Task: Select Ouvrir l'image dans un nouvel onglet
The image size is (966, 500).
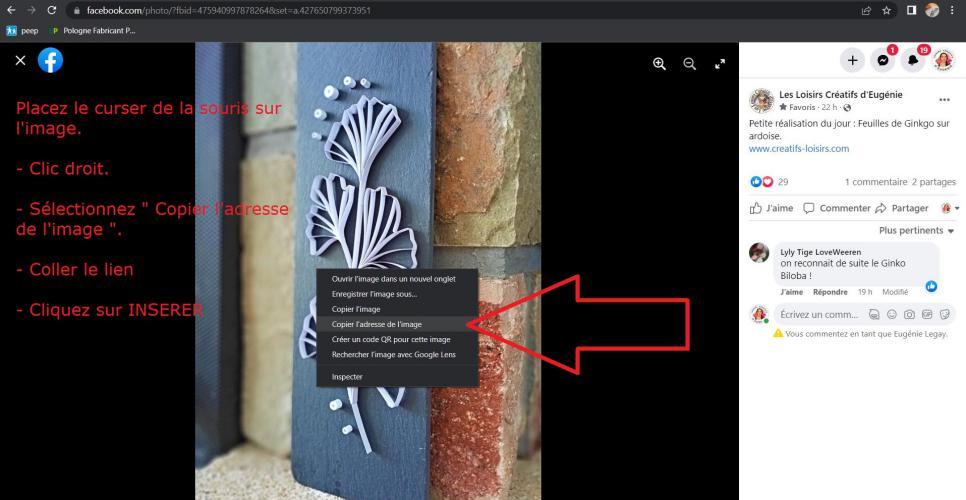Action: pos(397,279)
